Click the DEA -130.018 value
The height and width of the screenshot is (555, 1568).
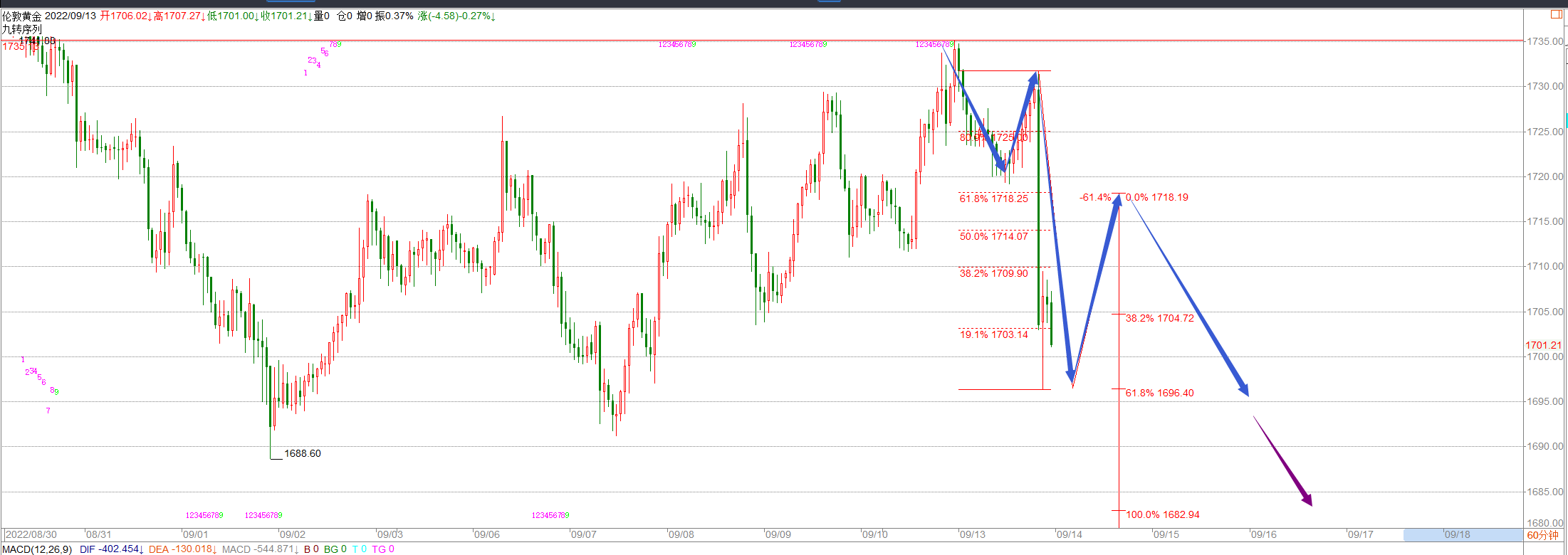pos(183,549)
